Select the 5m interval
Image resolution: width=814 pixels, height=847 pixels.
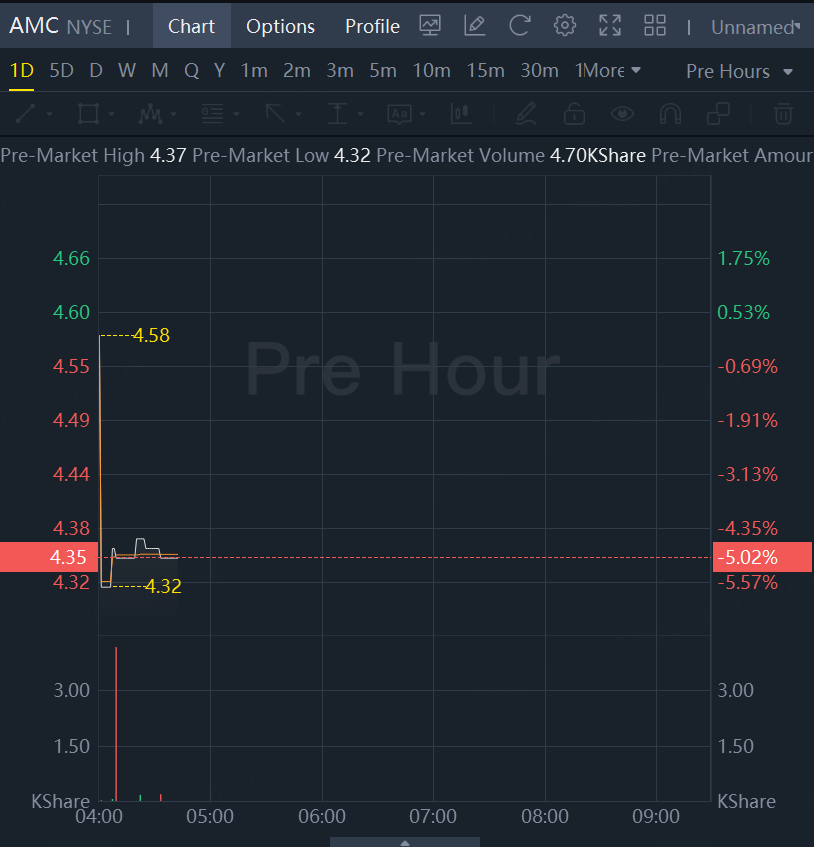tap(383, 71)
